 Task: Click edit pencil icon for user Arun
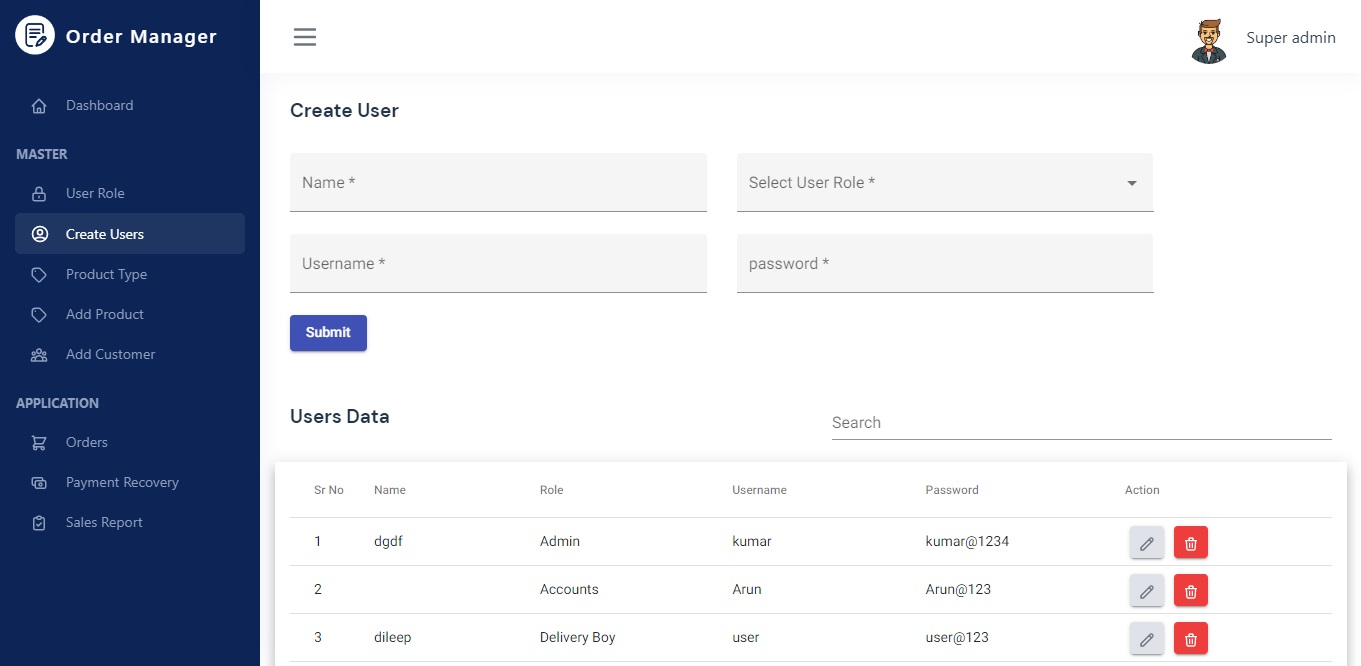click(x=1146, y=590)
